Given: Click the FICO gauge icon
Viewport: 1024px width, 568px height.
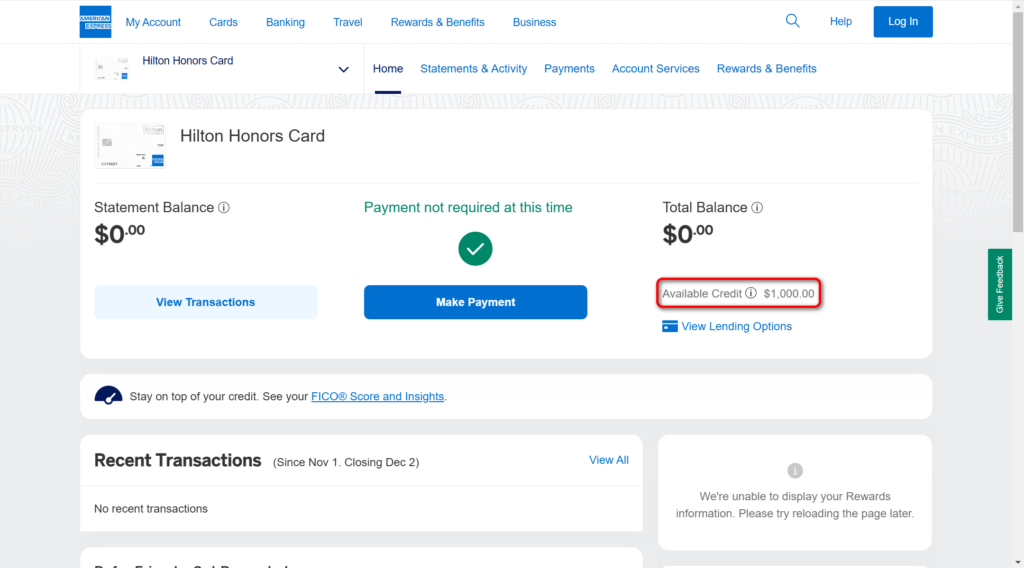Looking at the screenshot, I should click(x=108, y=396).
